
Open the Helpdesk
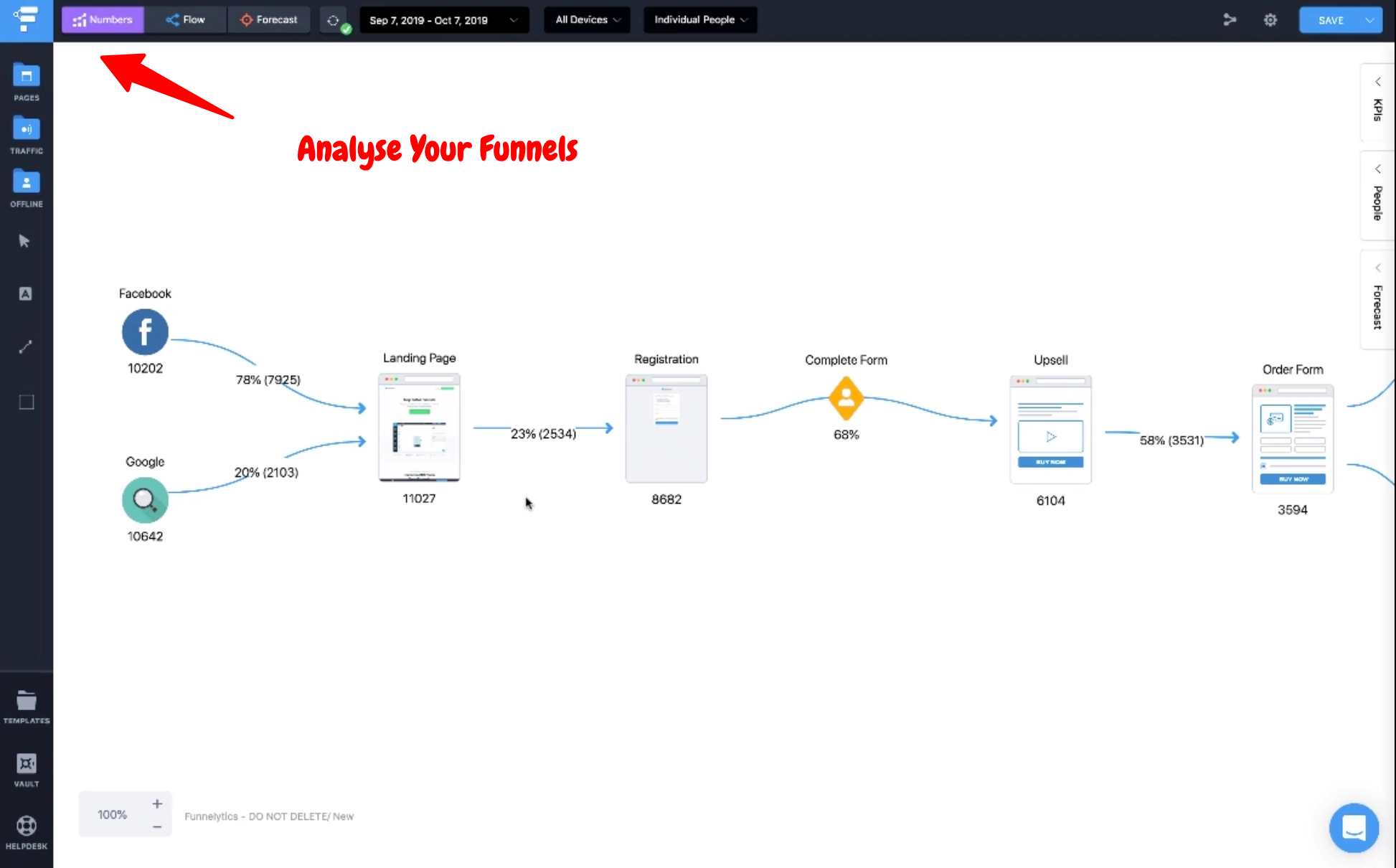(27, 826)
